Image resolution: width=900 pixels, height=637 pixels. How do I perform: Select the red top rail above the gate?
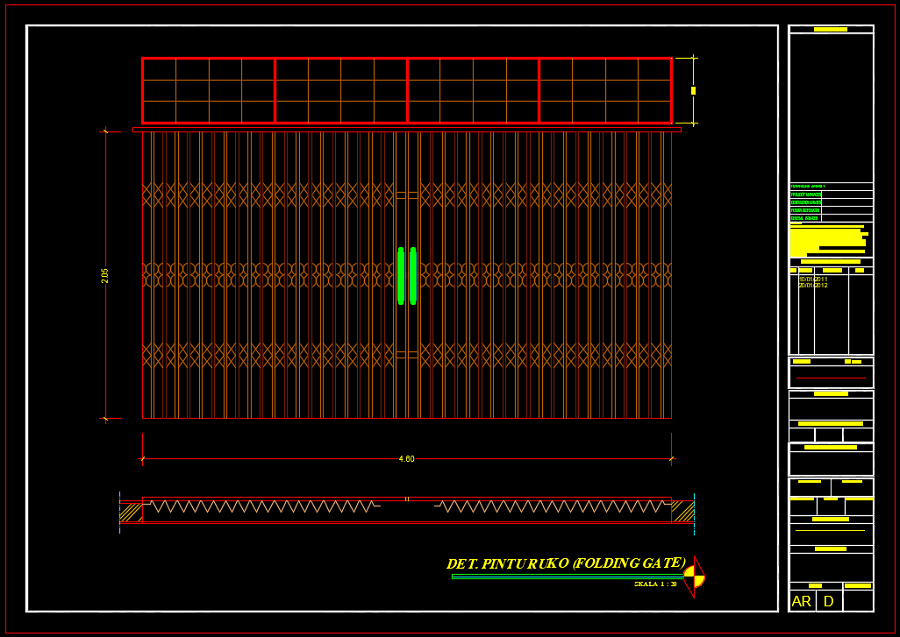407,130
